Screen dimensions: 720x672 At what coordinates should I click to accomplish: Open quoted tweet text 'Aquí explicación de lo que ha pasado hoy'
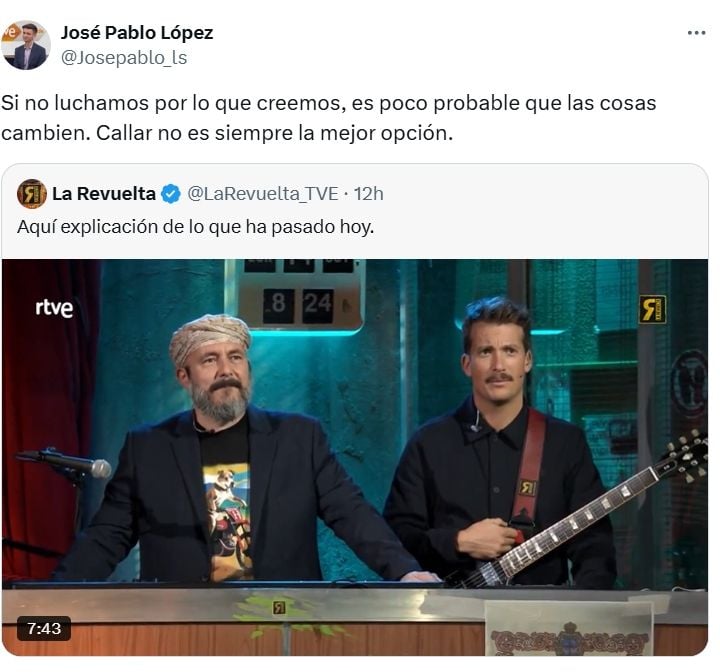point(196,227)
